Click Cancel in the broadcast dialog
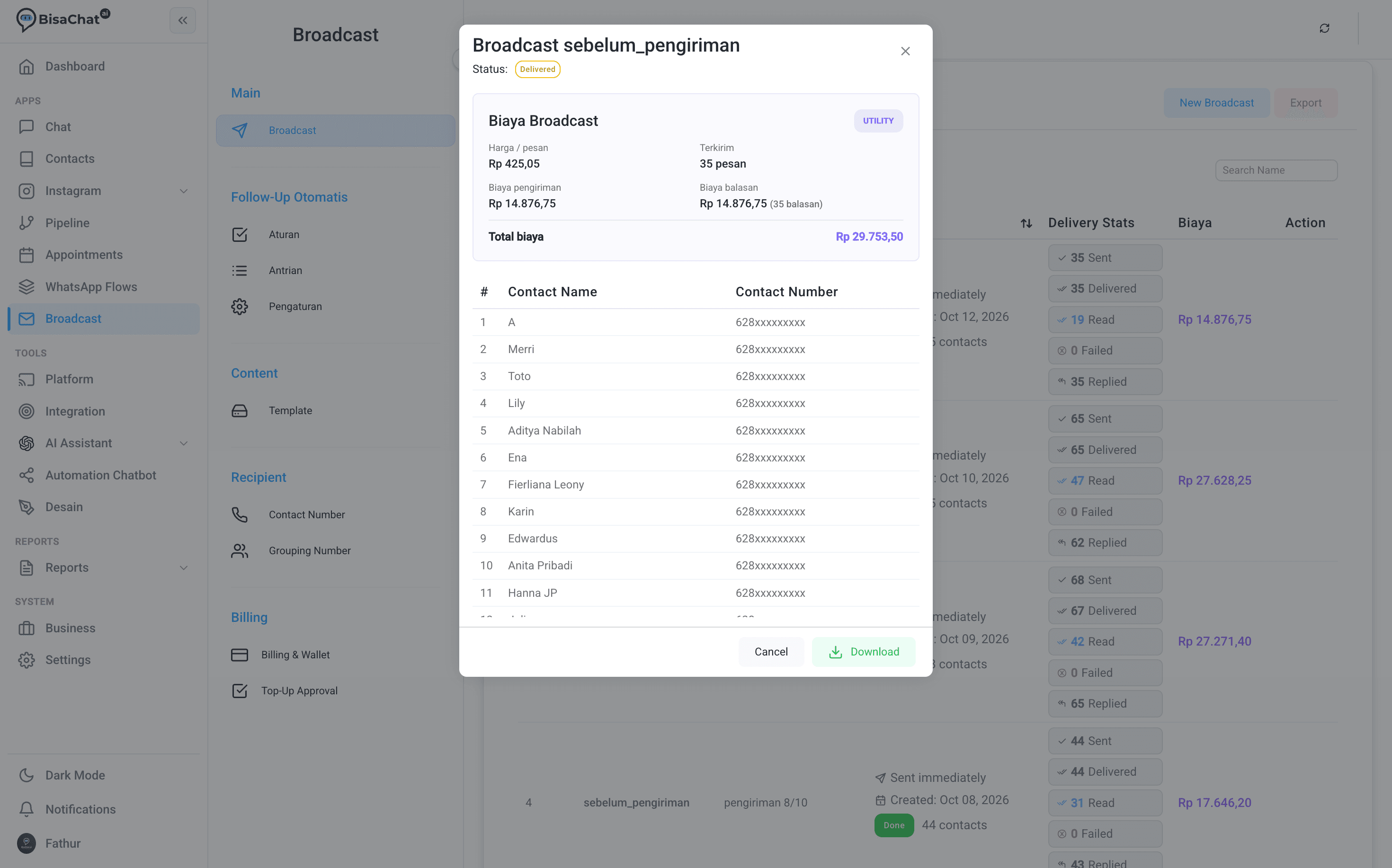The image size is (1392, 868). (x=771, y=652)
